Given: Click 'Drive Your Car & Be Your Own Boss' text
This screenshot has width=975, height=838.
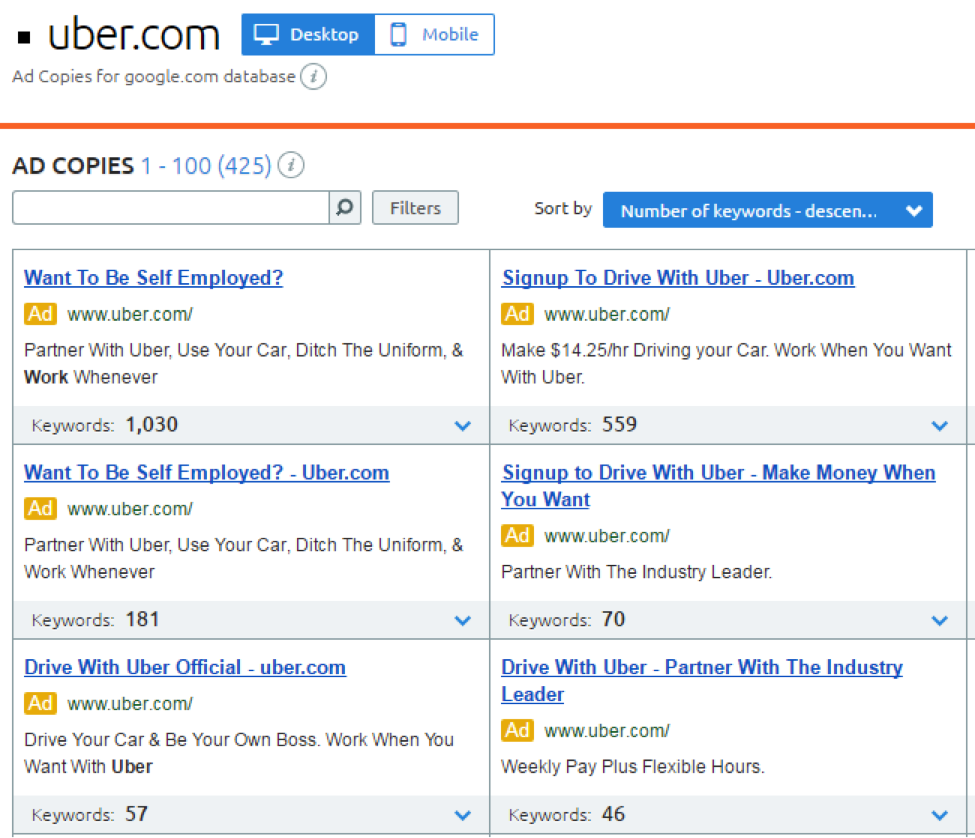Looking at the screenshot, I should tap(239, 753).
